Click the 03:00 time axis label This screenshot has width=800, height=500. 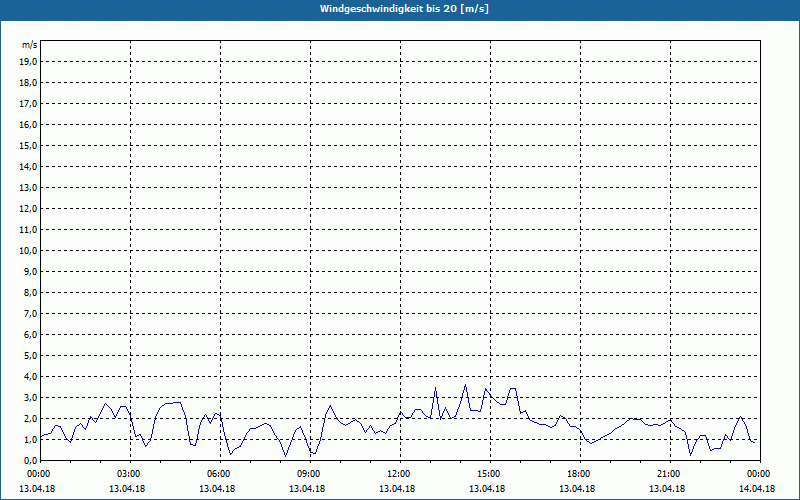point(131,474)
